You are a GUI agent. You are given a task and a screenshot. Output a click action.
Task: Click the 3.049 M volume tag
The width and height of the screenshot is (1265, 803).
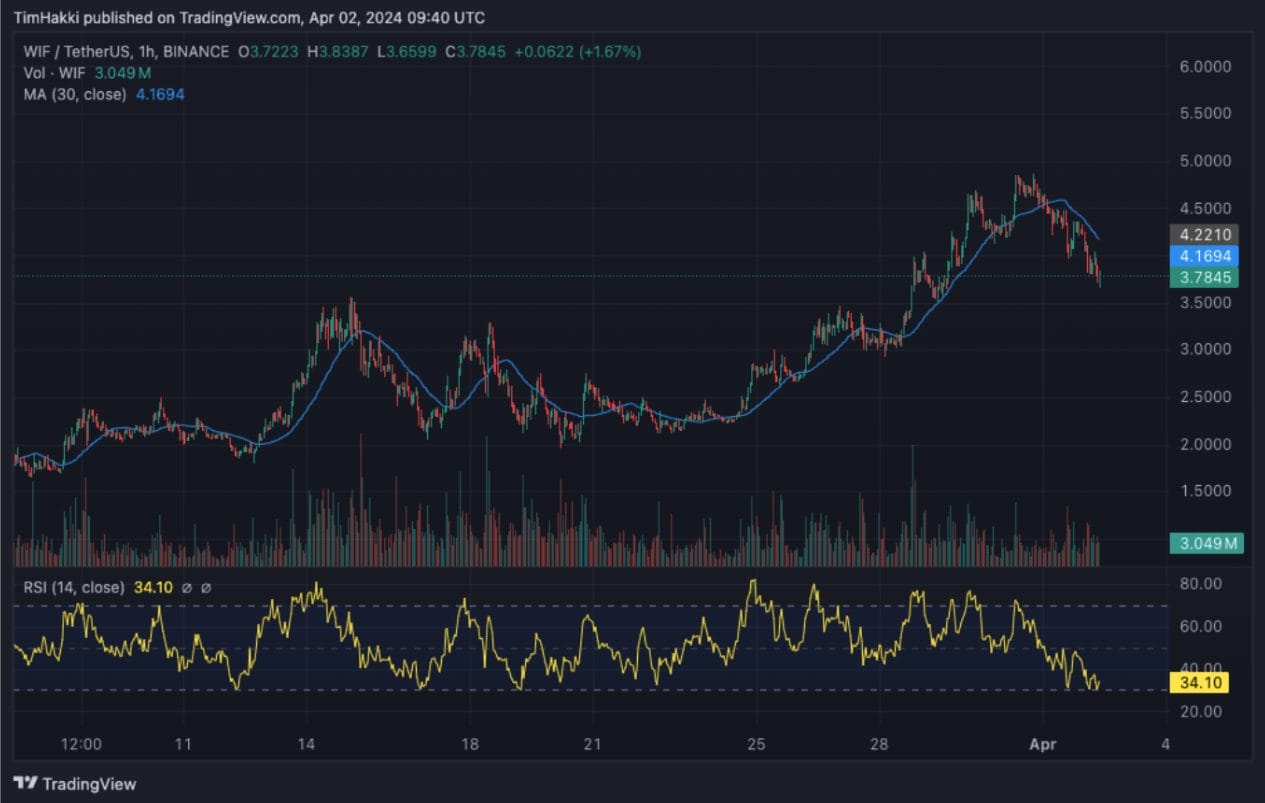1206,544
